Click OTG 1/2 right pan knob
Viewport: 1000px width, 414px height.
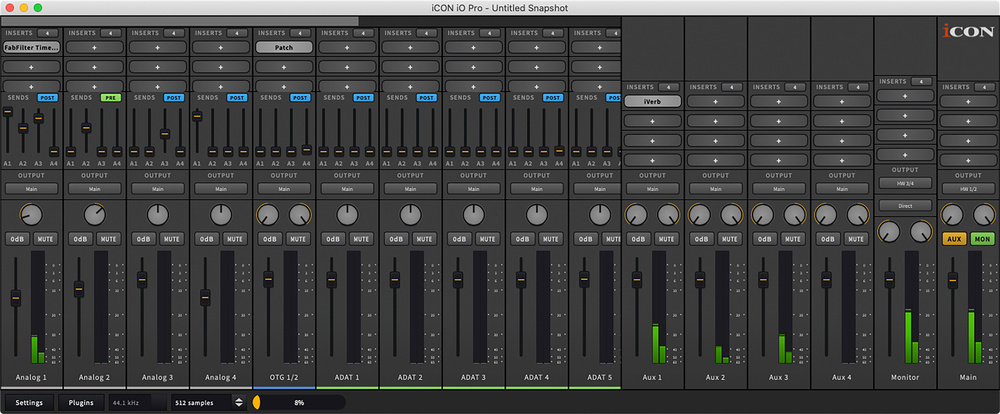[x=300, y=215]
